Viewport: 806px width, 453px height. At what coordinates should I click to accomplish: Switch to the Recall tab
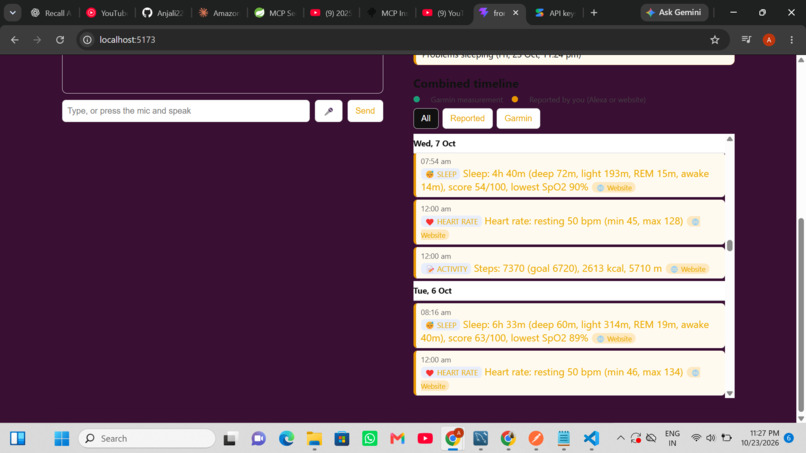50,13
